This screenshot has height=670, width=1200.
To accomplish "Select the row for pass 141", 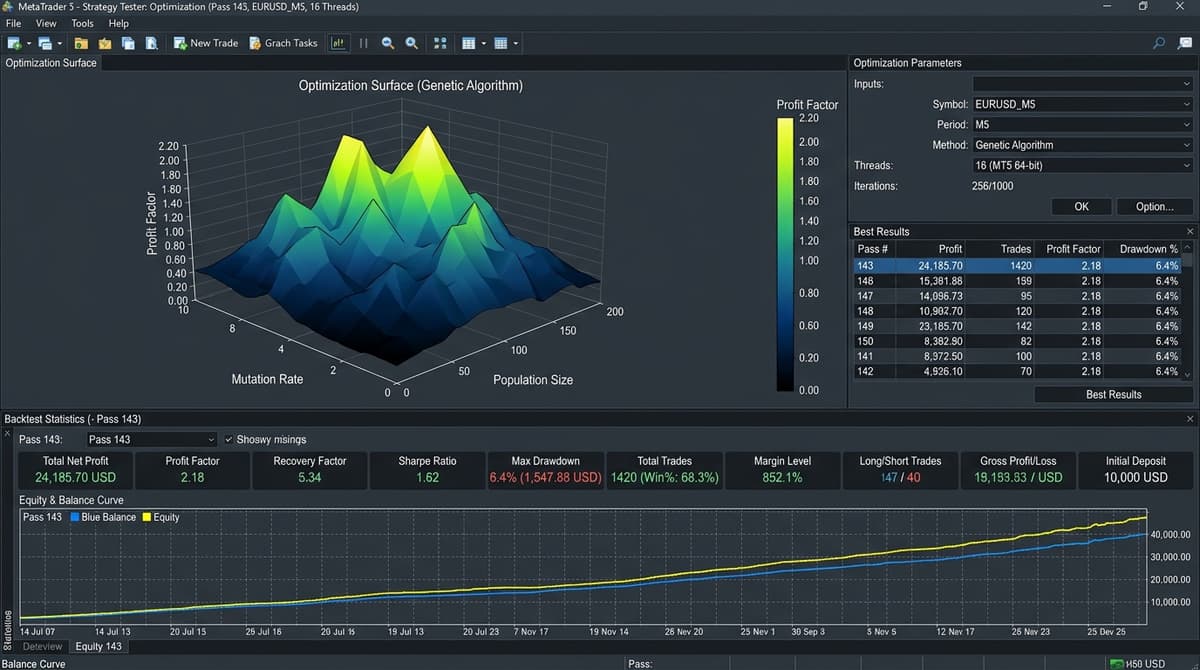I will click(1017, 356).
